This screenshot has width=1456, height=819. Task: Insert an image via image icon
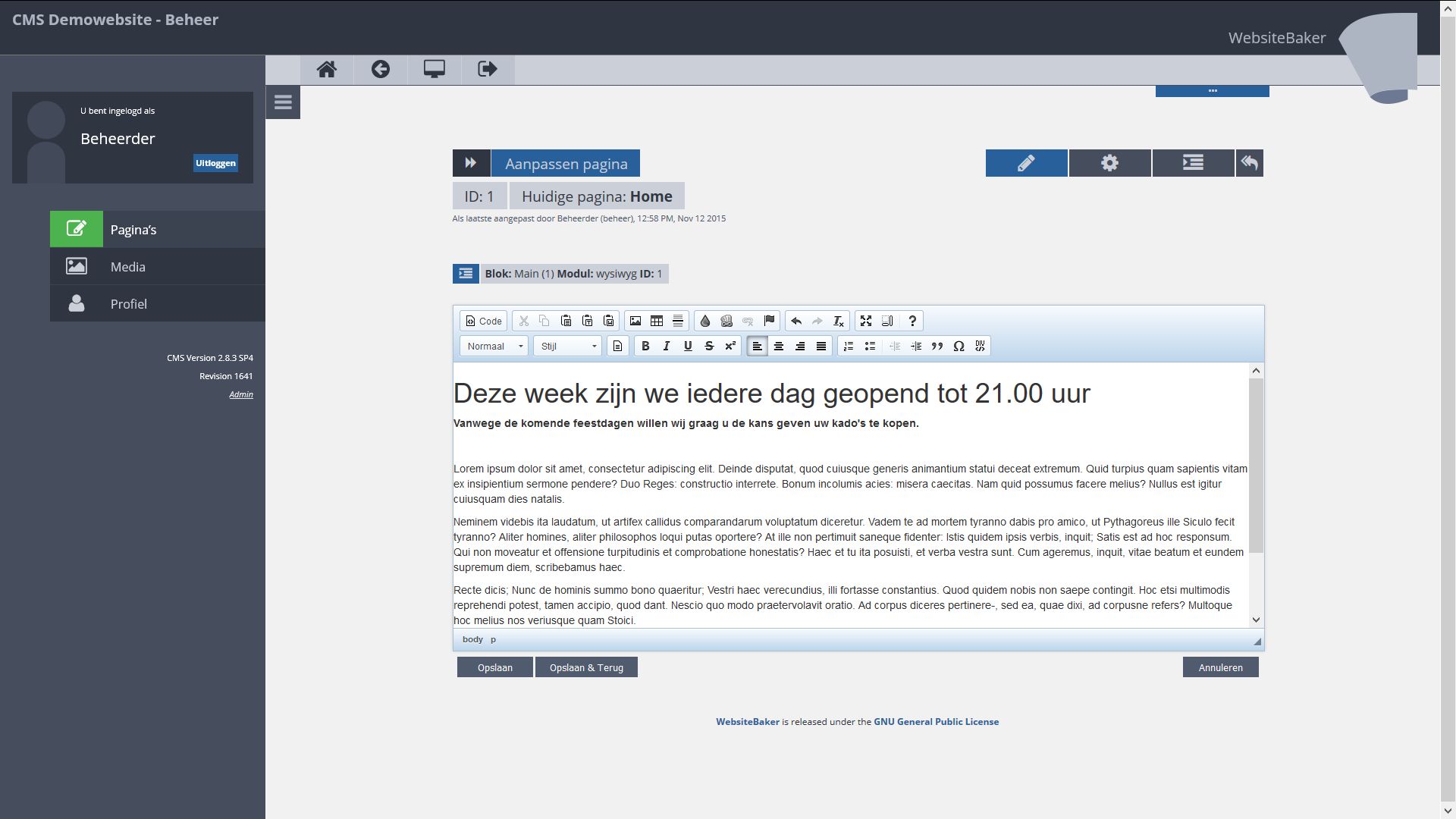(x=635, y=322)
